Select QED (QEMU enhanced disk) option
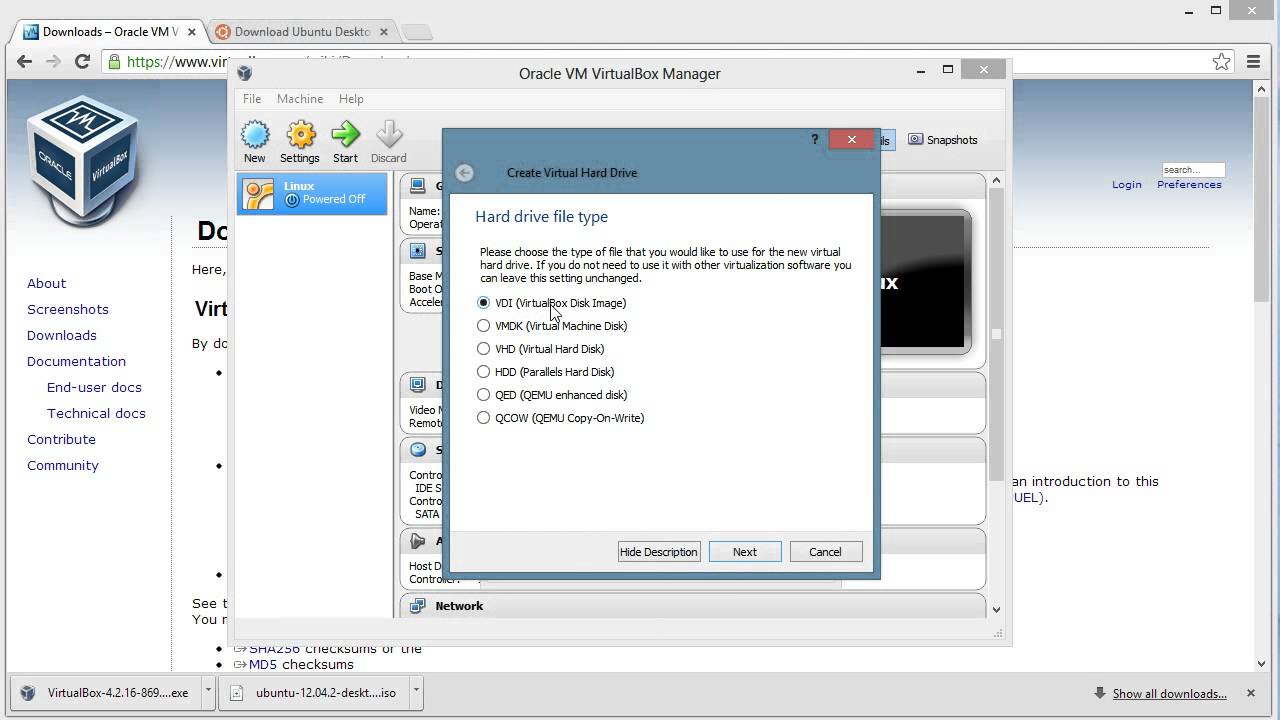 552,395
